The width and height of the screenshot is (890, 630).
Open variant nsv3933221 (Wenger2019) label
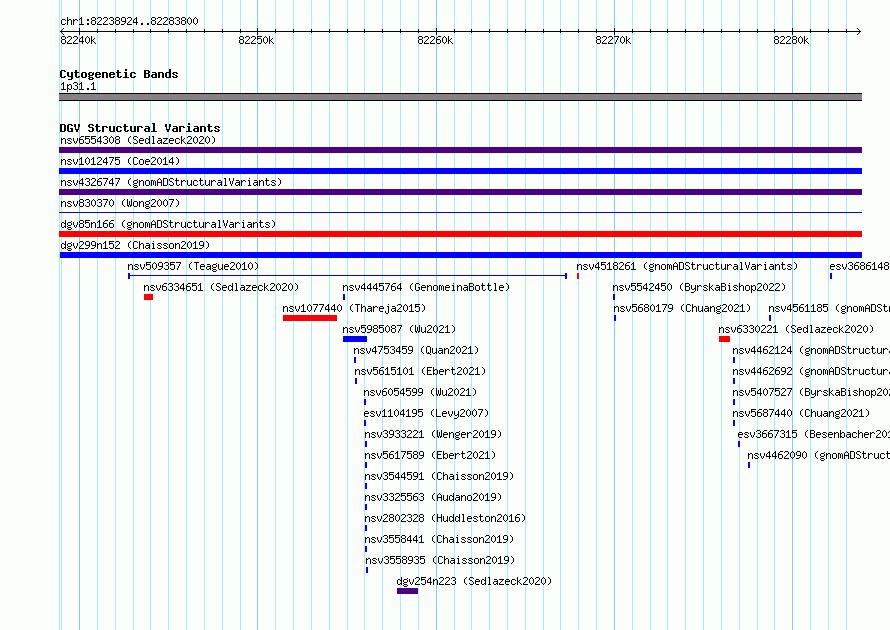pos(433,434)
